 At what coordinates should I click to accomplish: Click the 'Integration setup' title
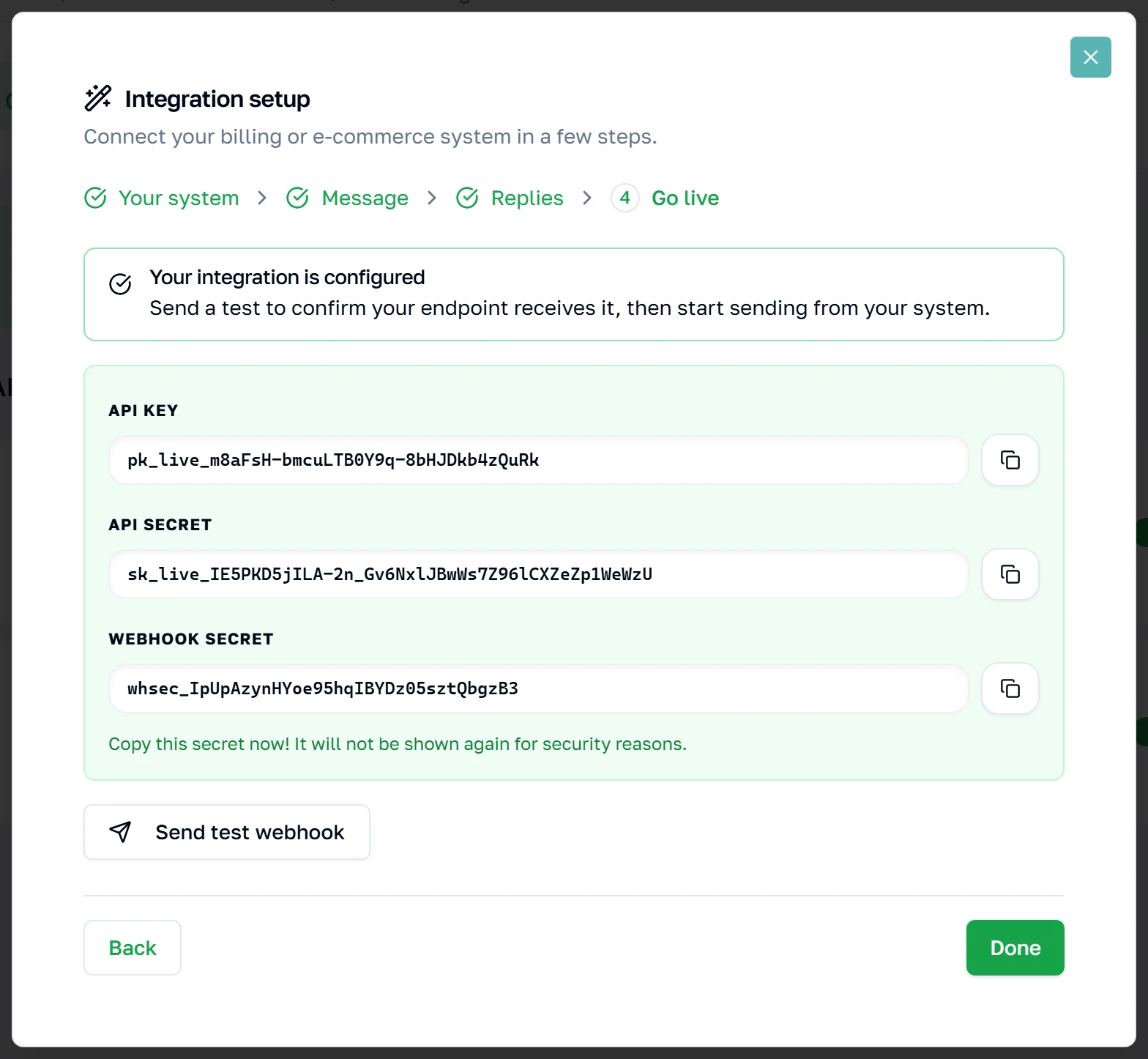click(x=217, y=99)
